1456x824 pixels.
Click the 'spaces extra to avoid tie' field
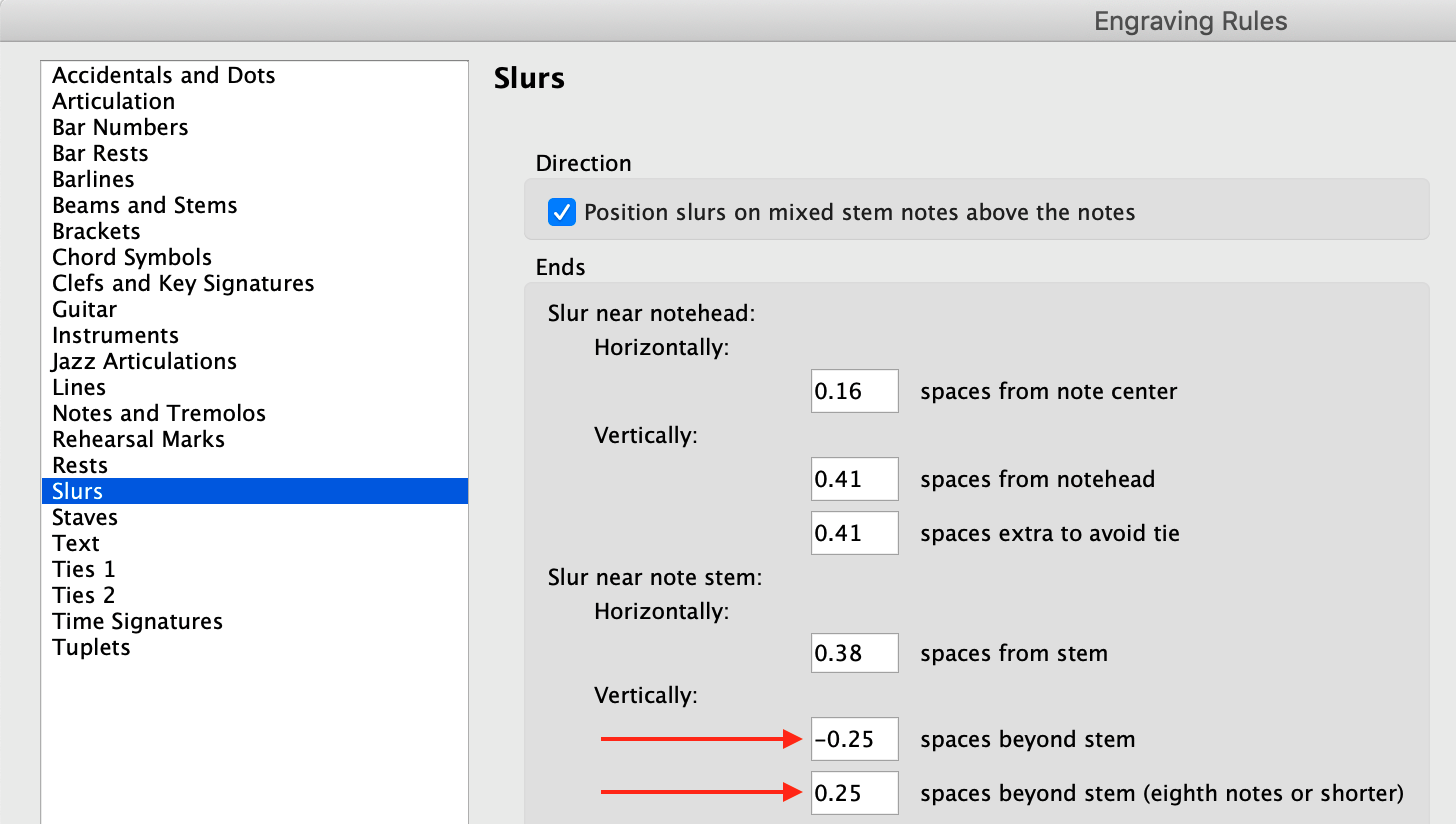855,533
